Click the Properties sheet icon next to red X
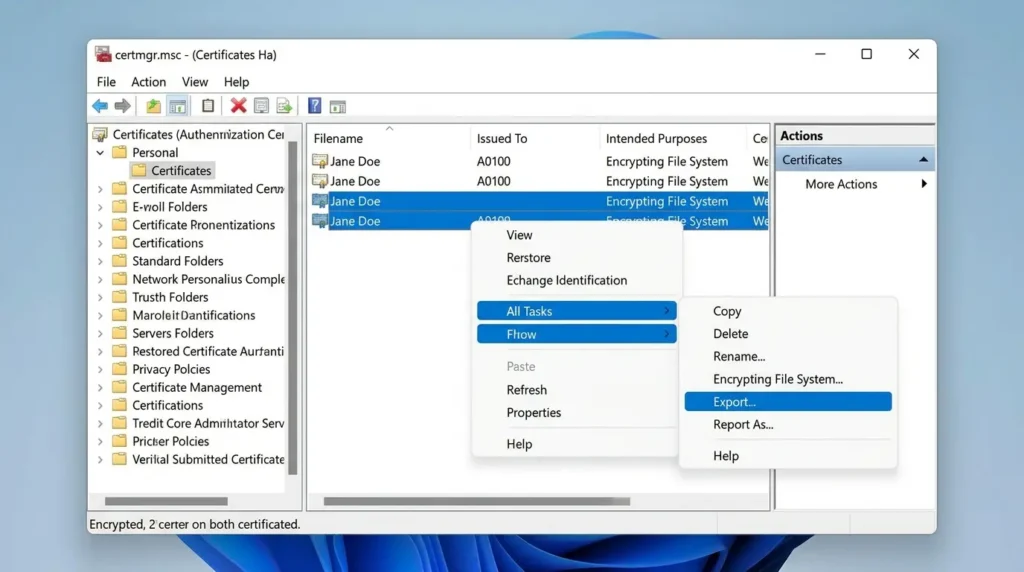This screenshot has height=572, width=1024. (x=261, y=106)
